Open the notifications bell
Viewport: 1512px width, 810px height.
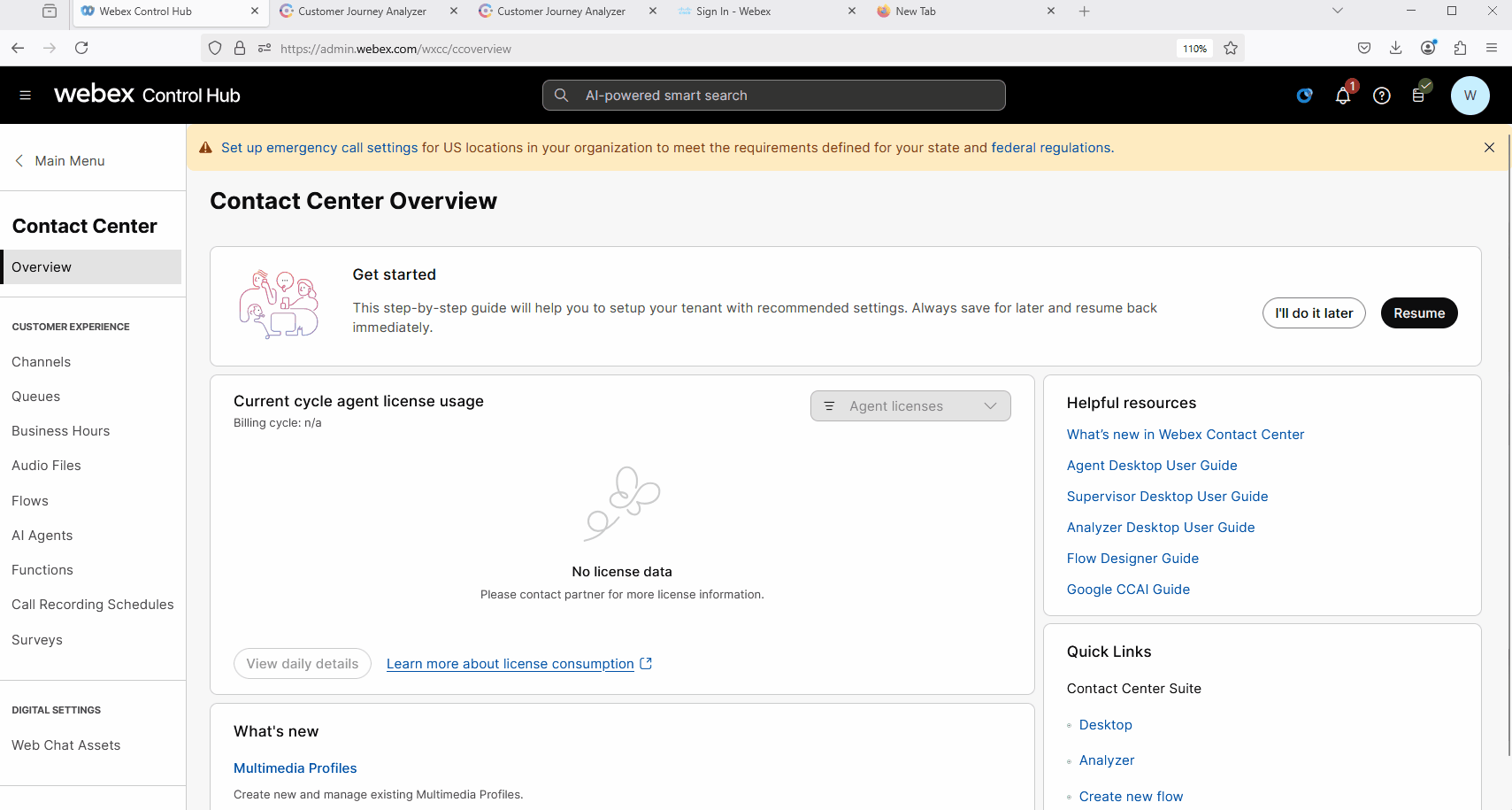click(1342, 96)
